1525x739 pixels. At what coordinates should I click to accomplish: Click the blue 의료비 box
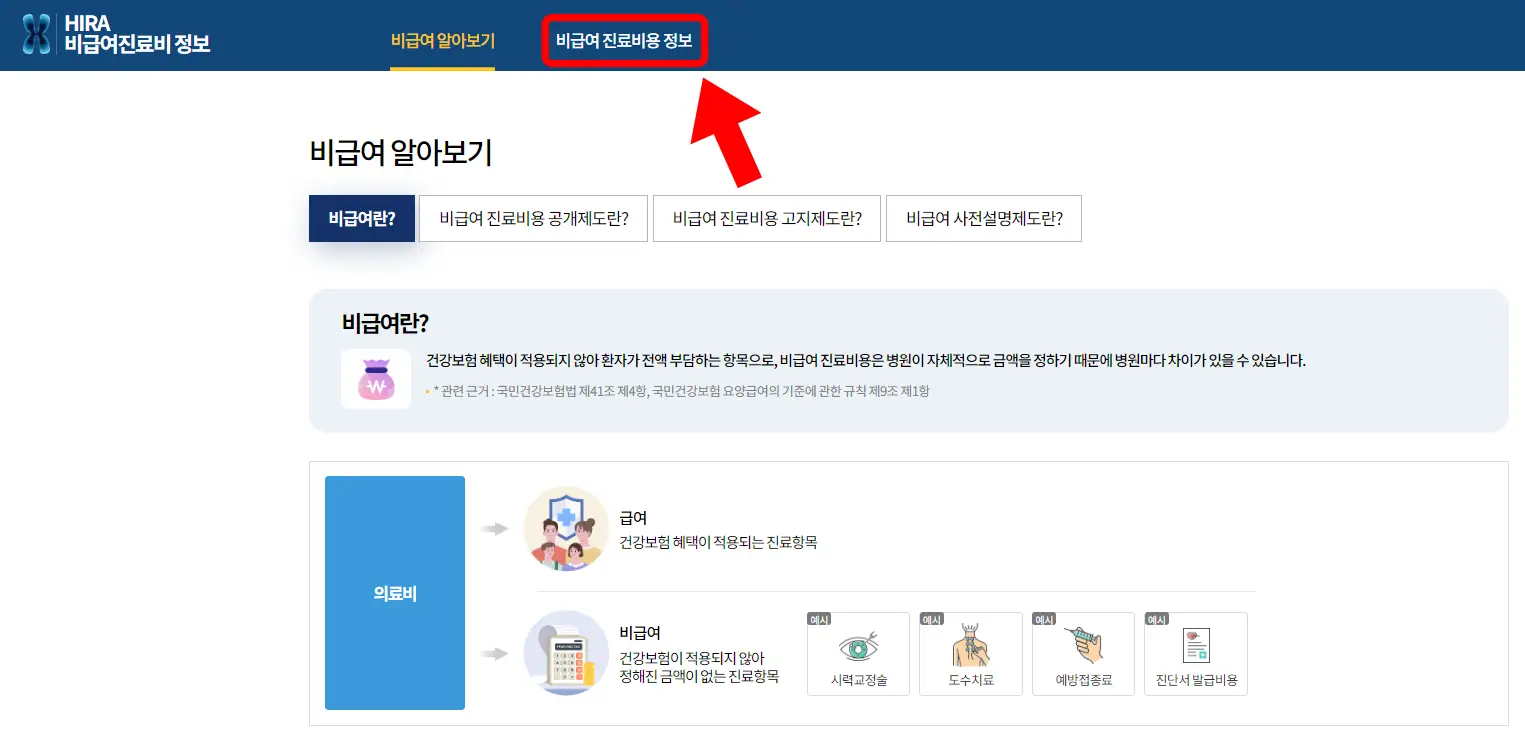(394, 593)
